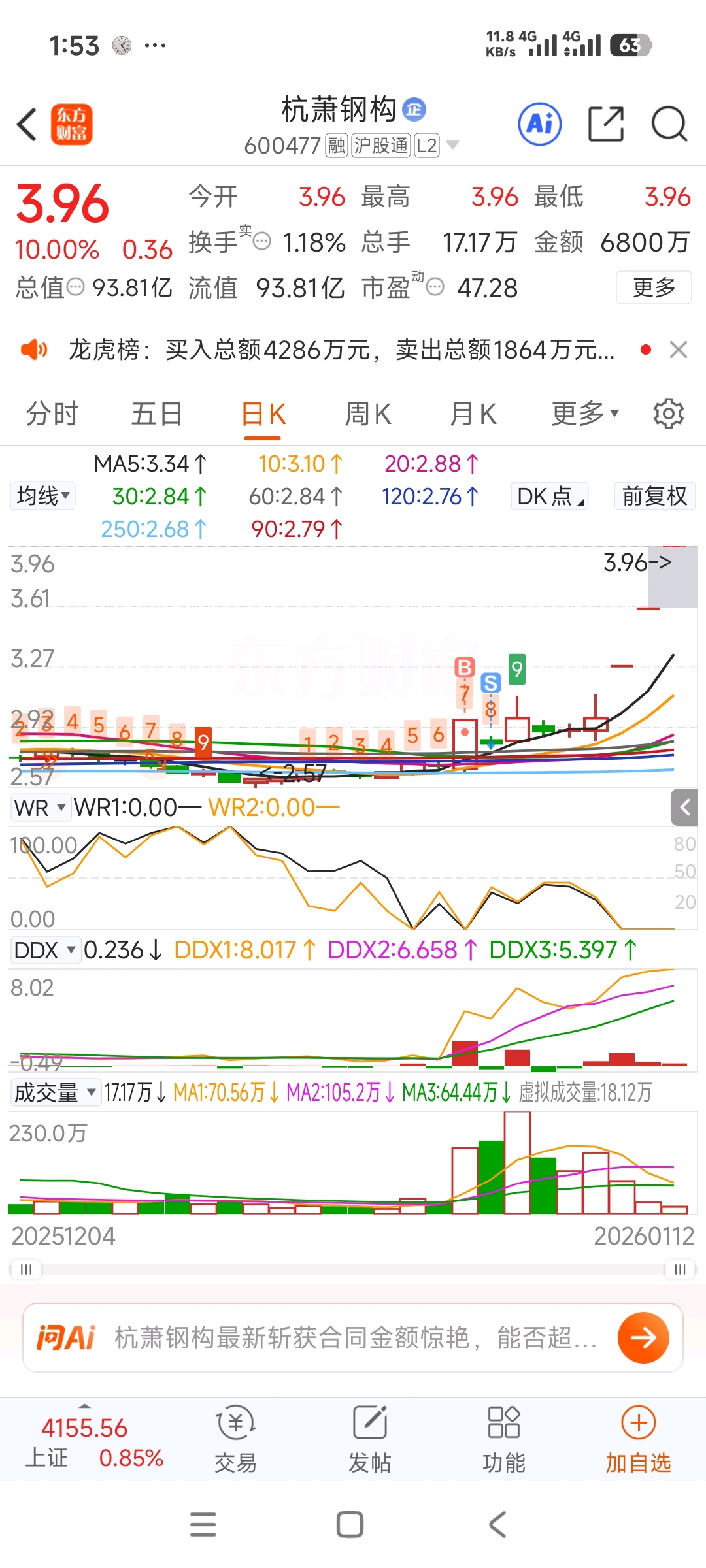
Task: Tap the stock code 600477
Action: 282,146
